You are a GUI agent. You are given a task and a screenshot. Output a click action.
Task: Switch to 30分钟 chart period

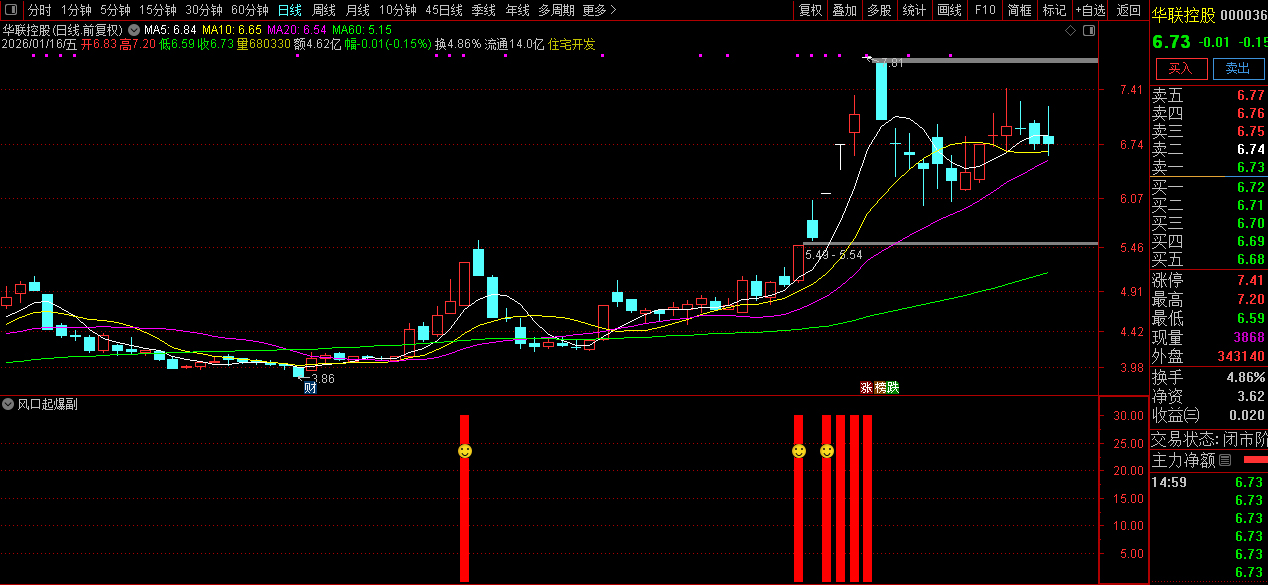[203, 10]
